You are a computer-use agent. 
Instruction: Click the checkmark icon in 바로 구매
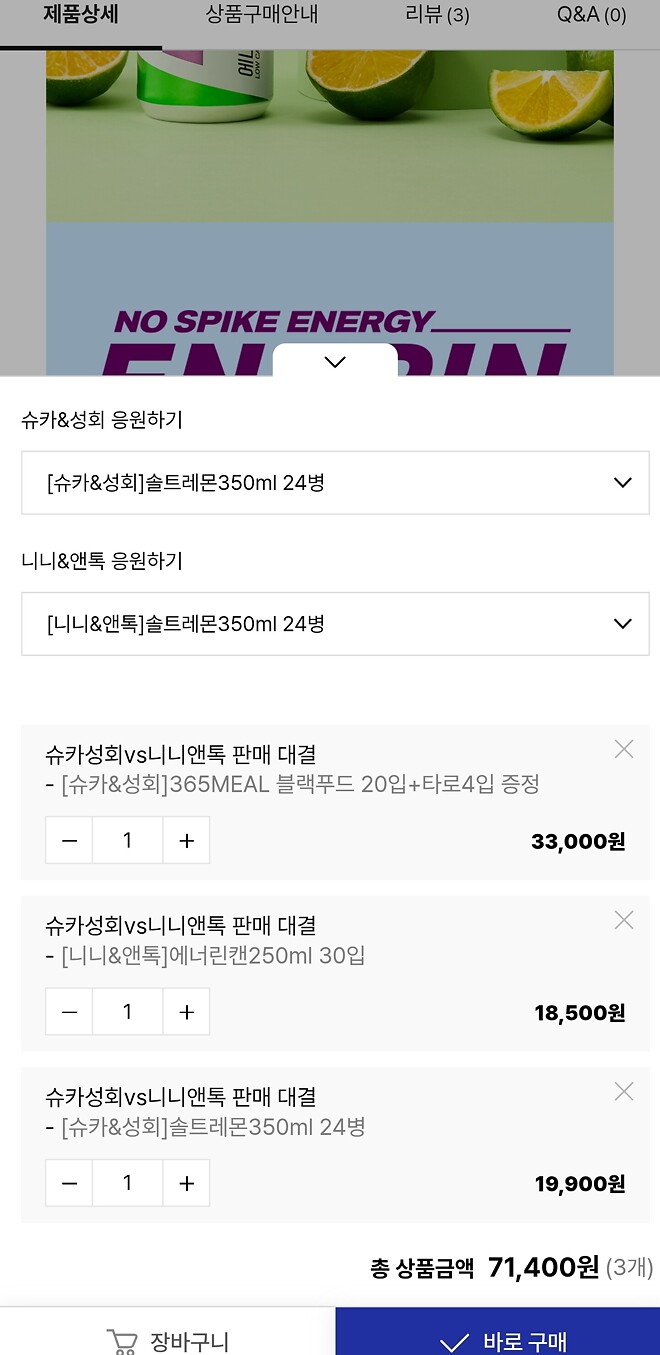pos(456,1340)
